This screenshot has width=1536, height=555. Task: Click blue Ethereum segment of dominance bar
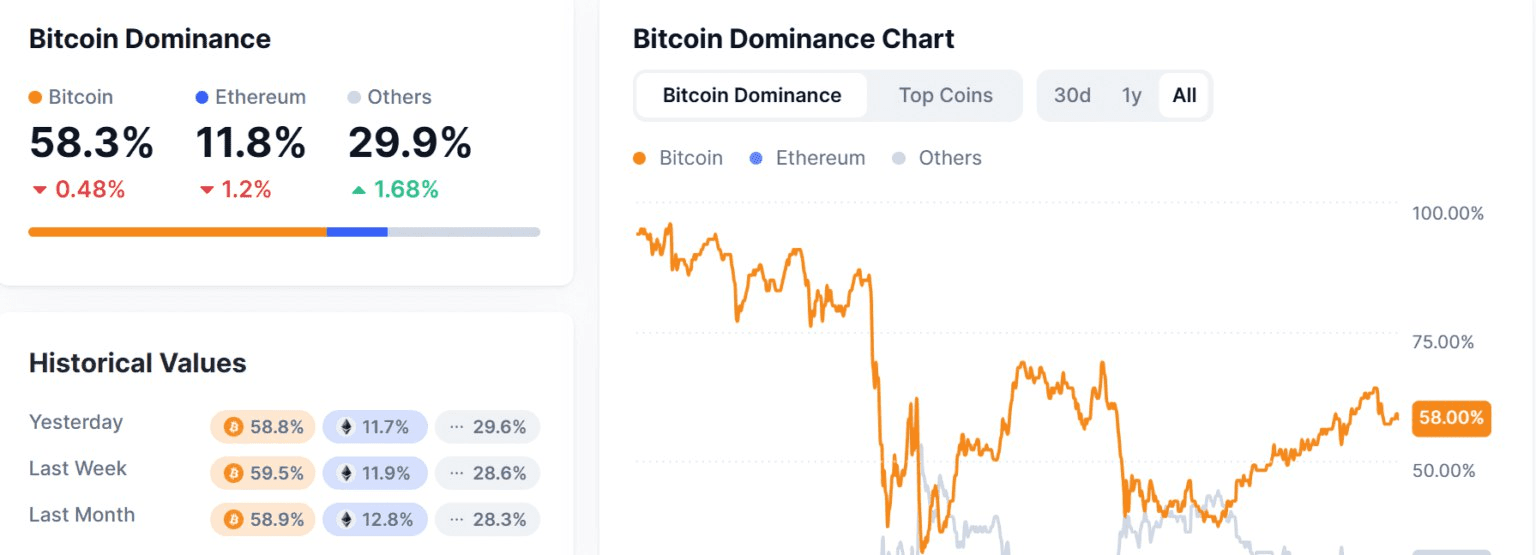pyautogui.click(x=357, y=232)
